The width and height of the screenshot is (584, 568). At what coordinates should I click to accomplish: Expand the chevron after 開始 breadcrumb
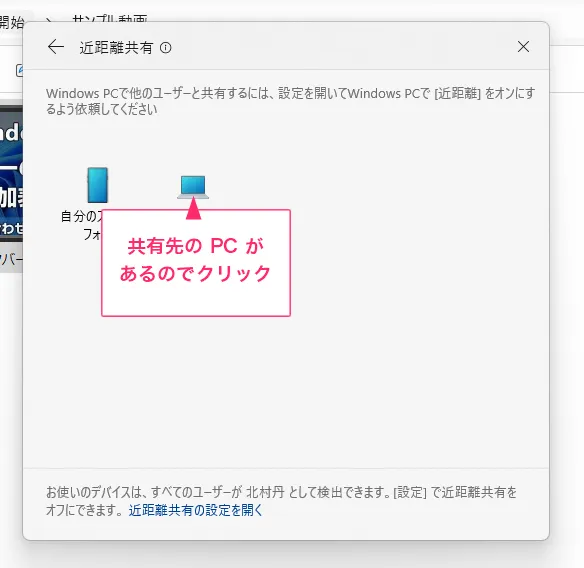(x=48, y=19)
